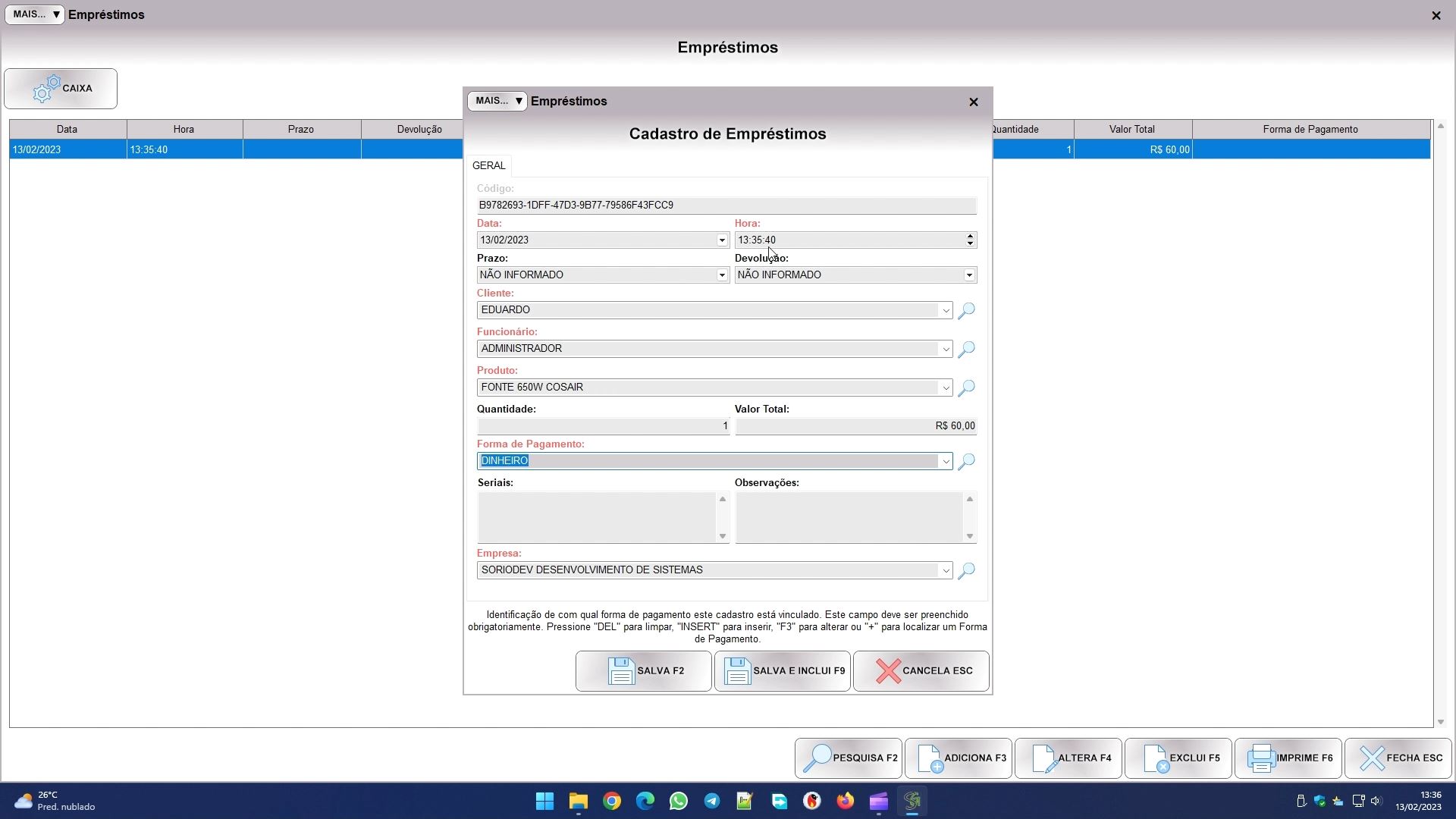Close the list with FECHA ESC button
This screenshot has width=1456, height=819.
pyautogui.click(x=1398, y=758)
